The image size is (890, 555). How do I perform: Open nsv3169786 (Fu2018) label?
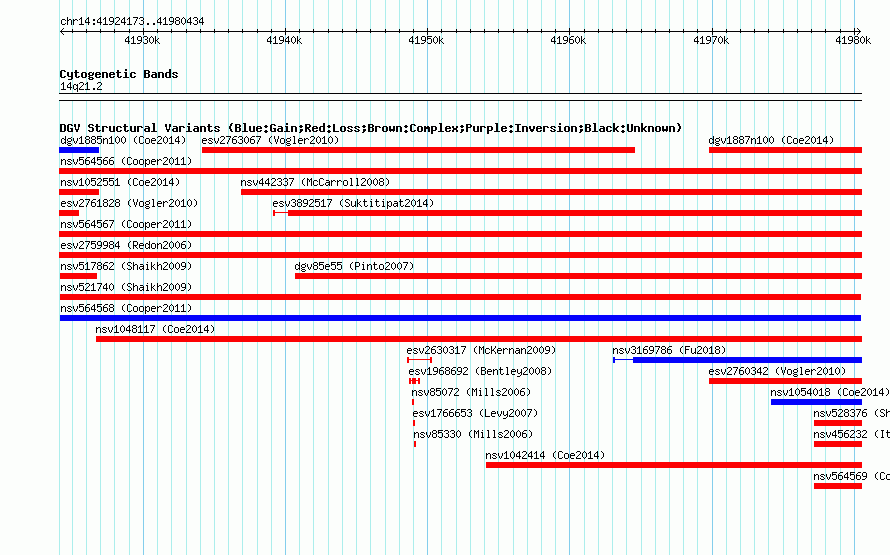point(669,350)
